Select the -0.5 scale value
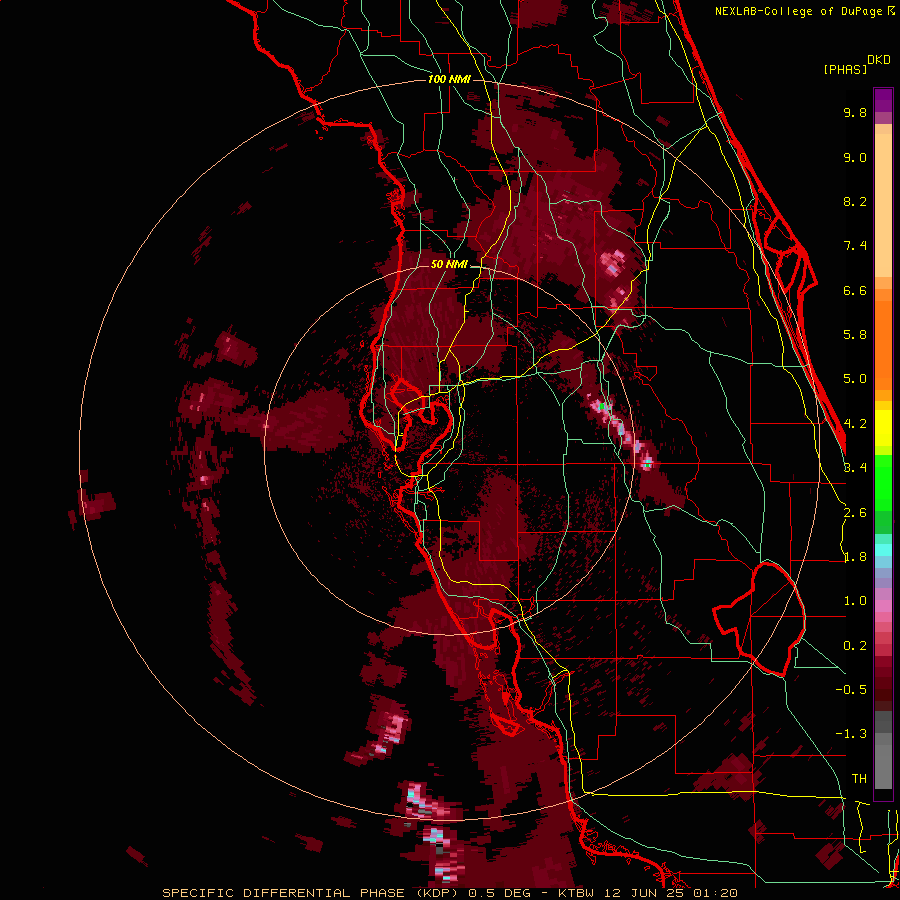This screenshot has height=900, width=900. click(851, 690)
